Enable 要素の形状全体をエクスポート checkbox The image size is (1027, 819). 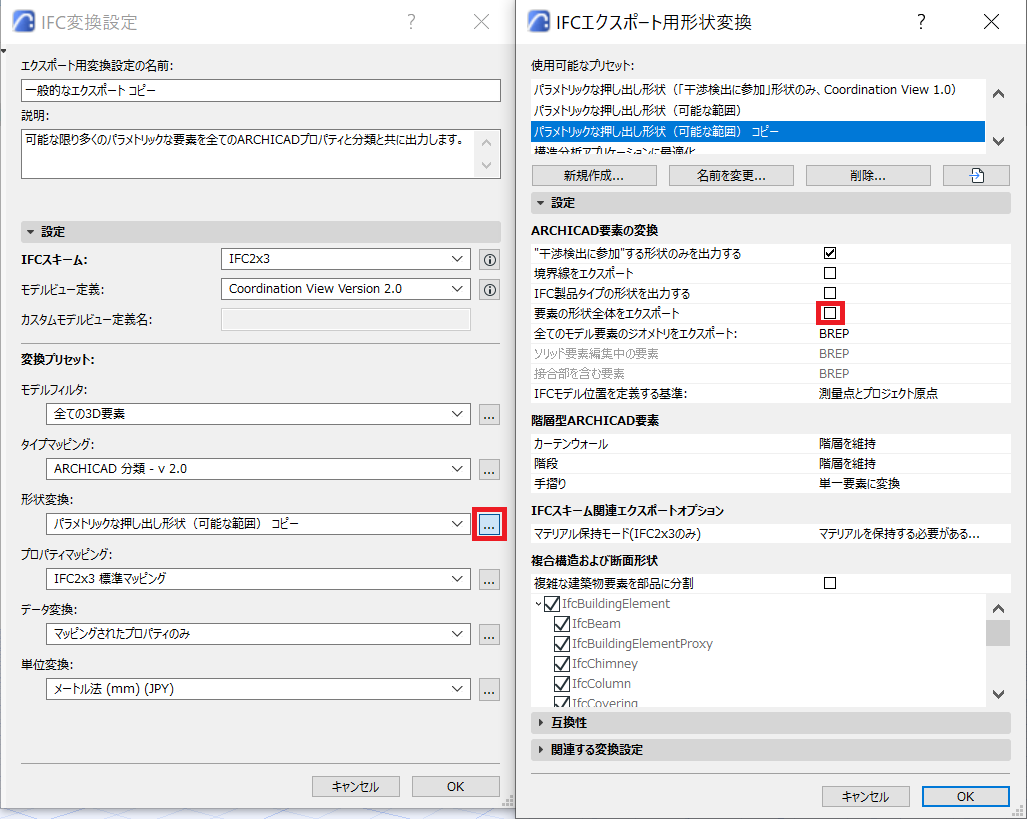(x=830, y=313)
